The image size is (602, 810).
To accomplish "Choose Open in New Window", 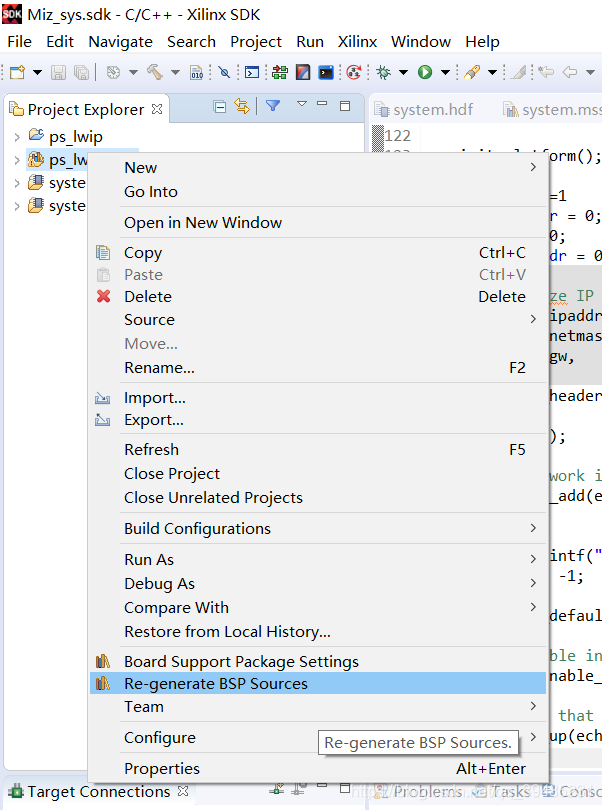I will tap(318, 223).
